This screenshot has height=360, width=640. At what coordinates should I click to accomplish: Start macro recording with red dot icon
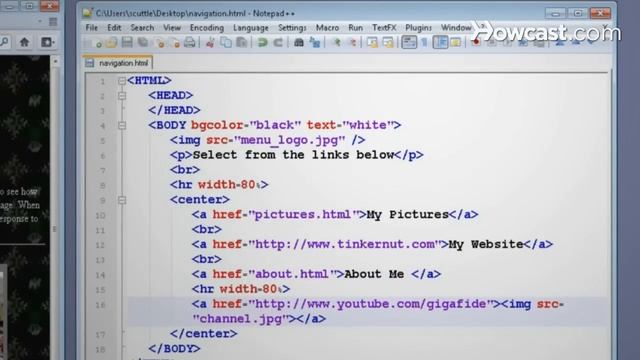pyautogui.click(x=476, y=42)
